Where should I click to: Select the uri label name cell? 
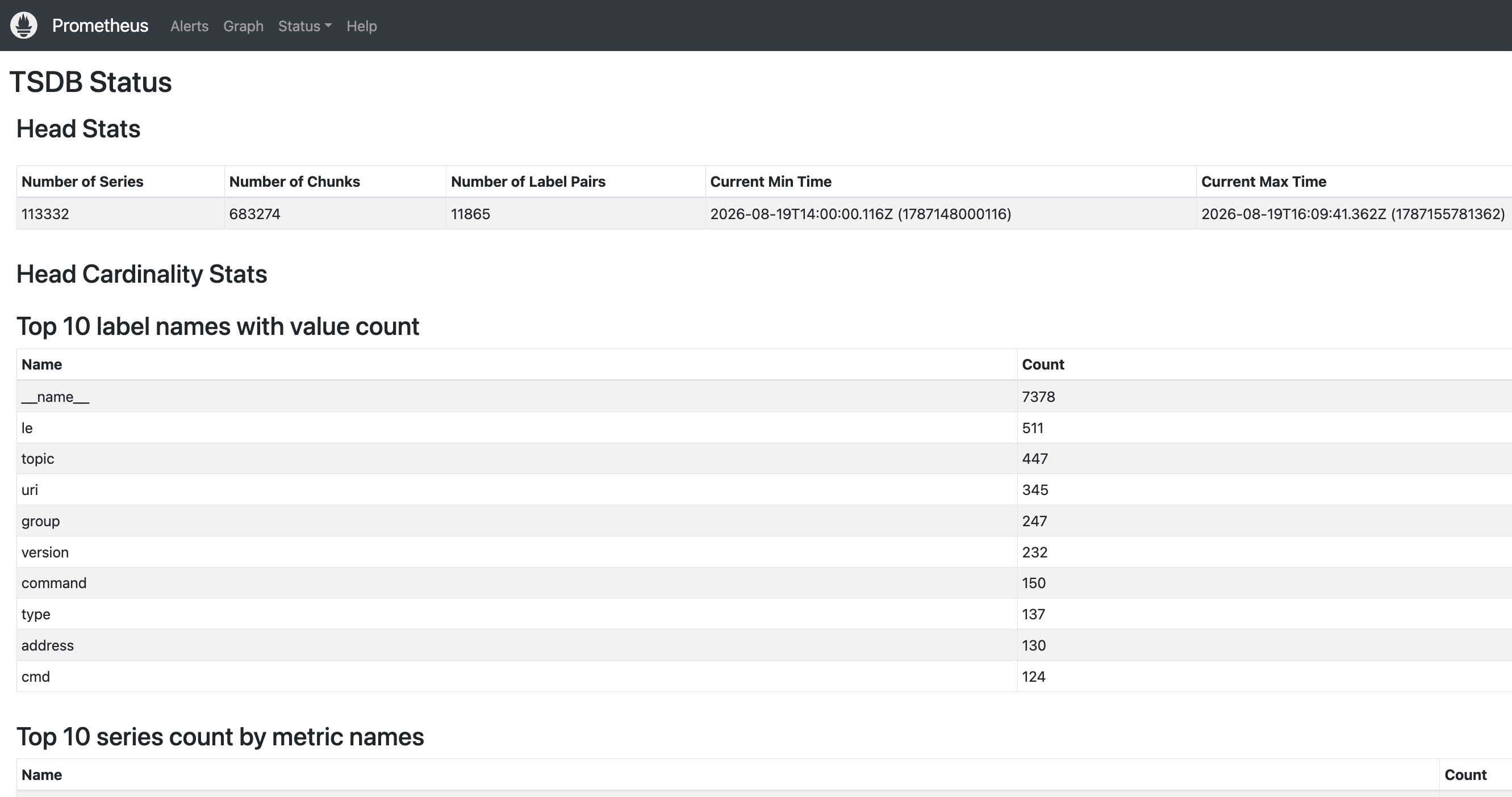(x=516, y=490)
